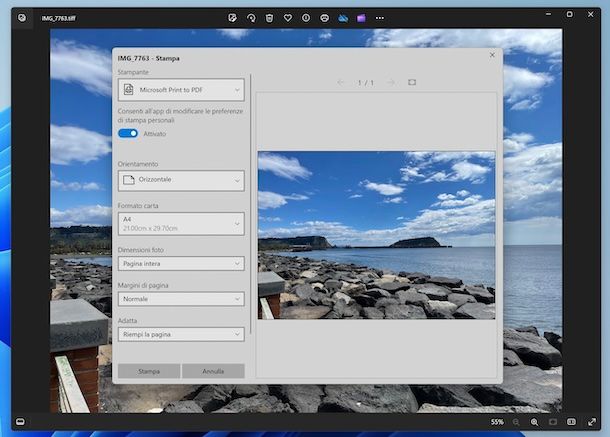Image resolution: width=610 pixels, height=437 pixels.
Task: Click the Annulla cancel button
Action: pos(213,371)
